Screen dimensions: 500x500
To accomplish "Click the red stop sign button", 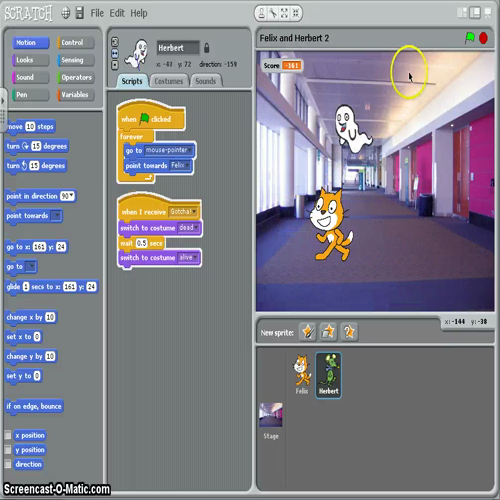I will pyautogui.click(x=483, y=38).
